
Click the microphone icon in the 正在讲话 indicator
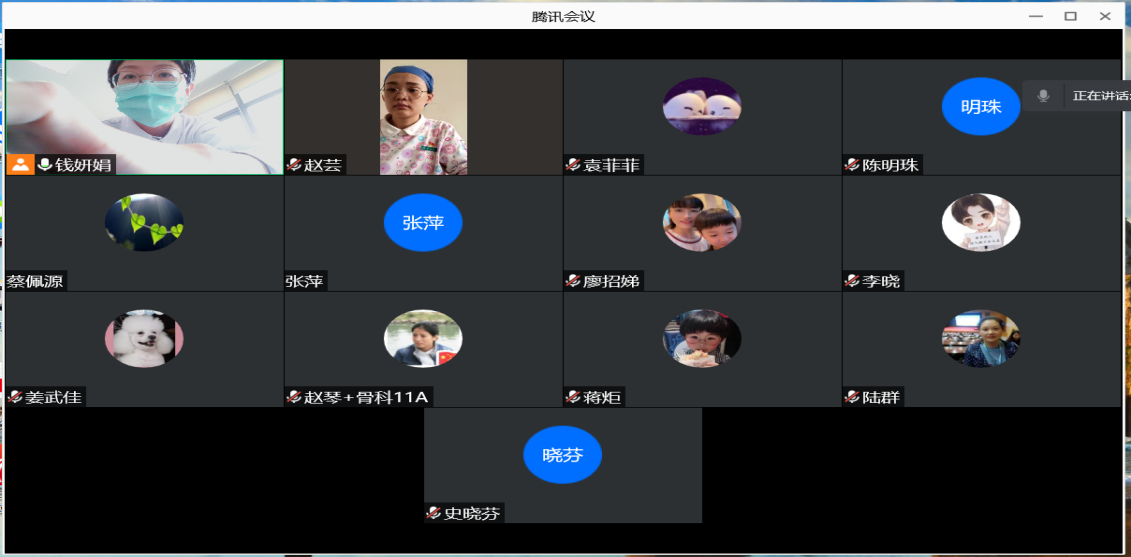[x=1043, y=96]
